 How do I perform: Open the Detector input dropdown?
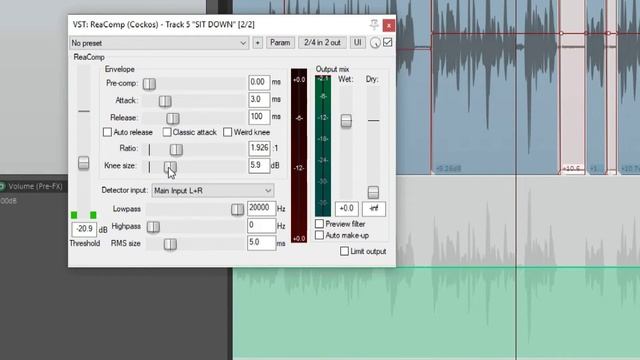coord(213,191)
